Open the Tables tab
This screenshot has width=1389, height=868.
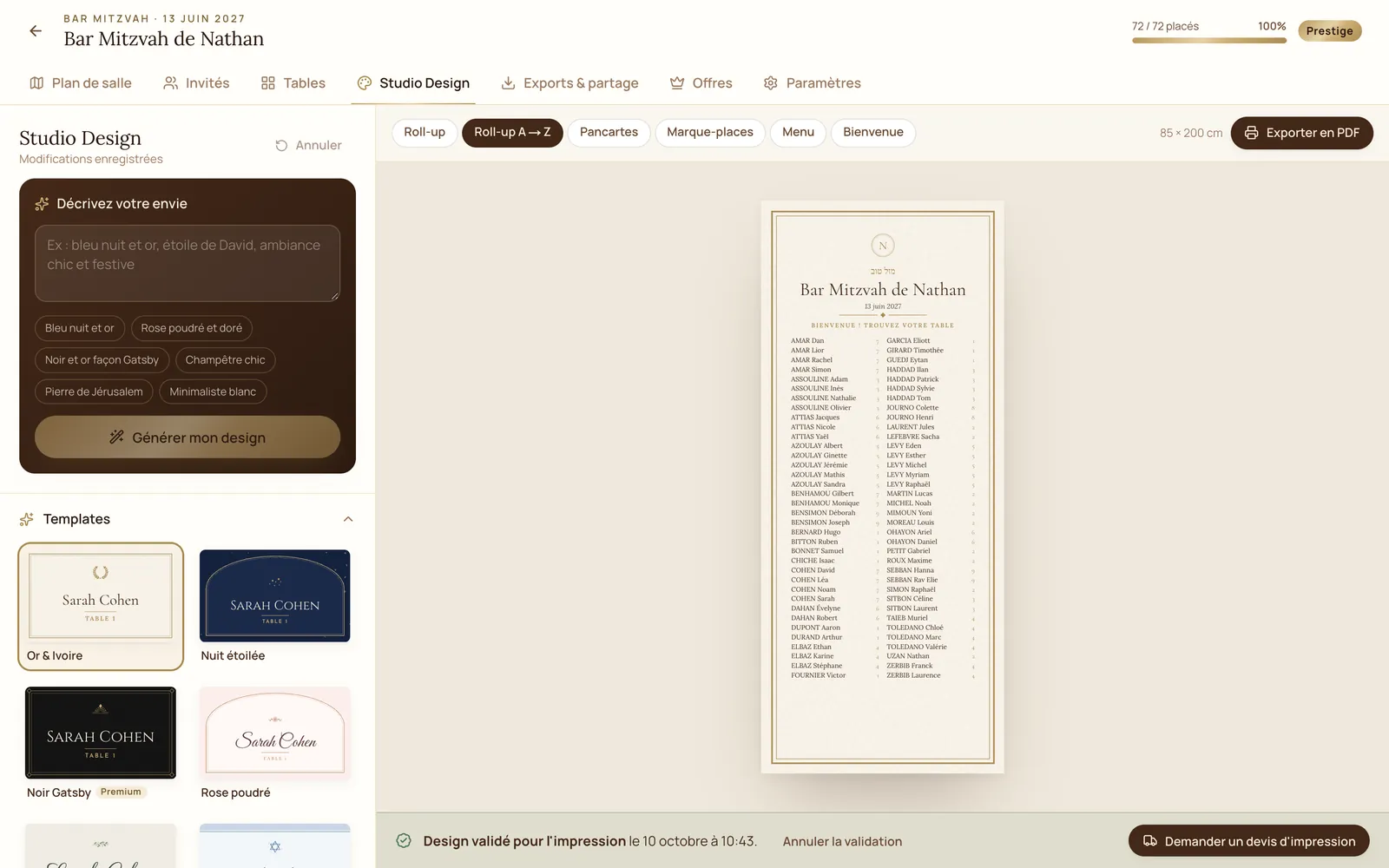click(293, 83)
